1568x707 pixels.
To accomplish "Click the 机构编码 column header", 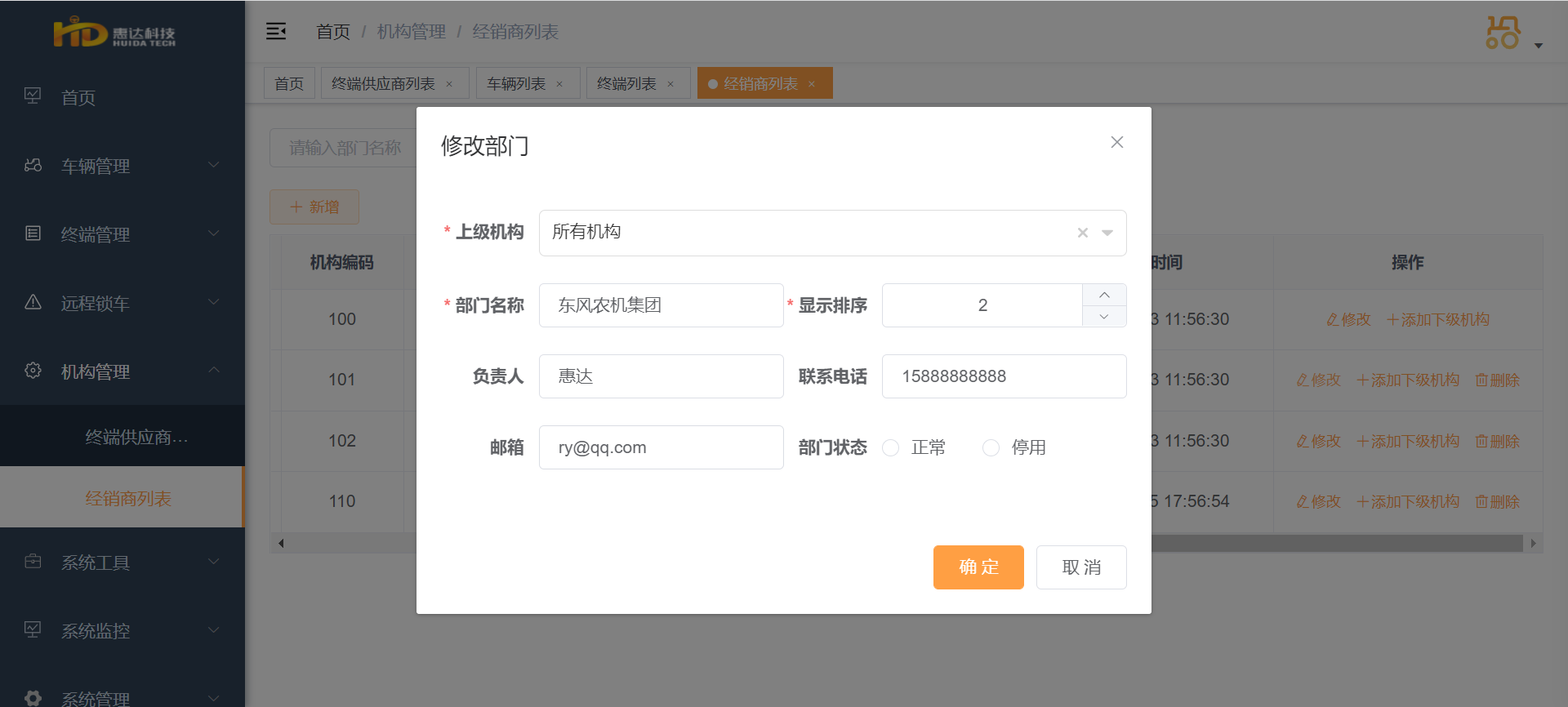I will (x=341, y=262).
